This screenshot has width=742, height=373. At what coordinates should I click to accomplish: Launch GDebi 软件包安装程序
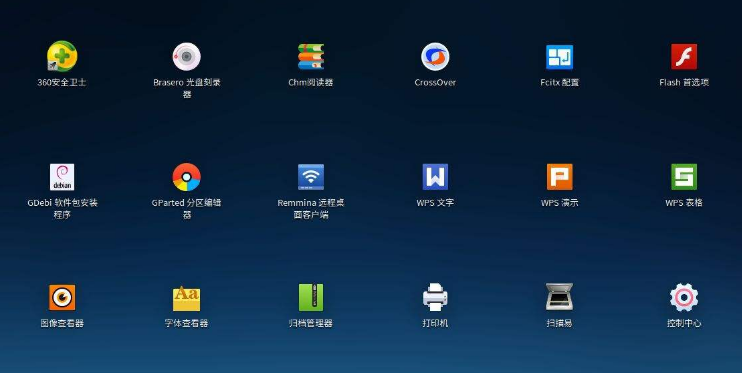62,177
